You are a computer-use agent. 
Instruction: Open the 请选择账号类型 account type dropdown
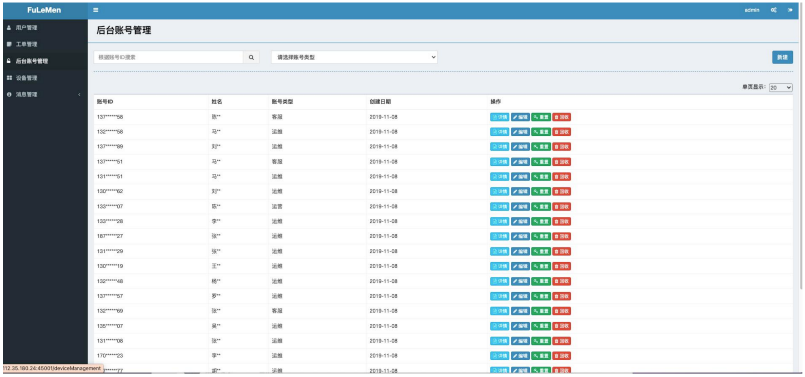354,58
